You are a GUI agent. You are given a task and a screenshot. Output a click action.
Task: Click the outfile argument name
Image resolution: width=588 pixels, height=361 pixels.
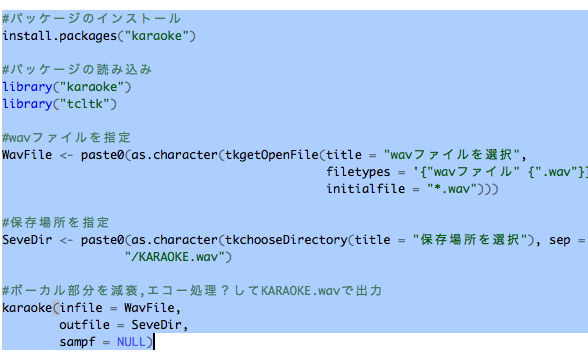(x=84, y=325)
